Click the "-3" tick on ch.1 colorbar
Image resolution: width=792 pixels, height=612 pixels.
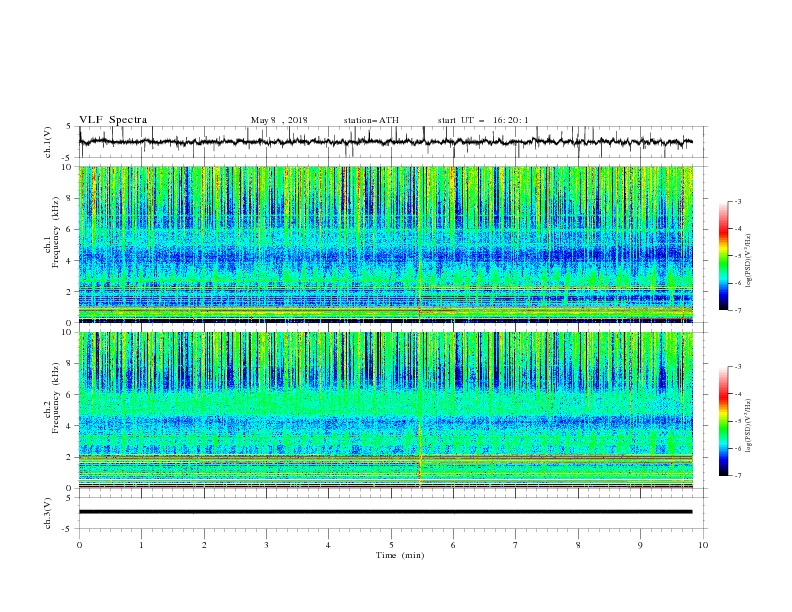click(737, 201)
